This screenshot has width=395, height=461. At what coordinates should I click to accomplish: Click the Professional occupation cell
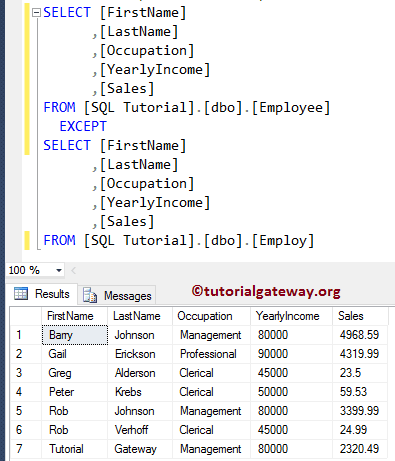click(x=211, y=354)
